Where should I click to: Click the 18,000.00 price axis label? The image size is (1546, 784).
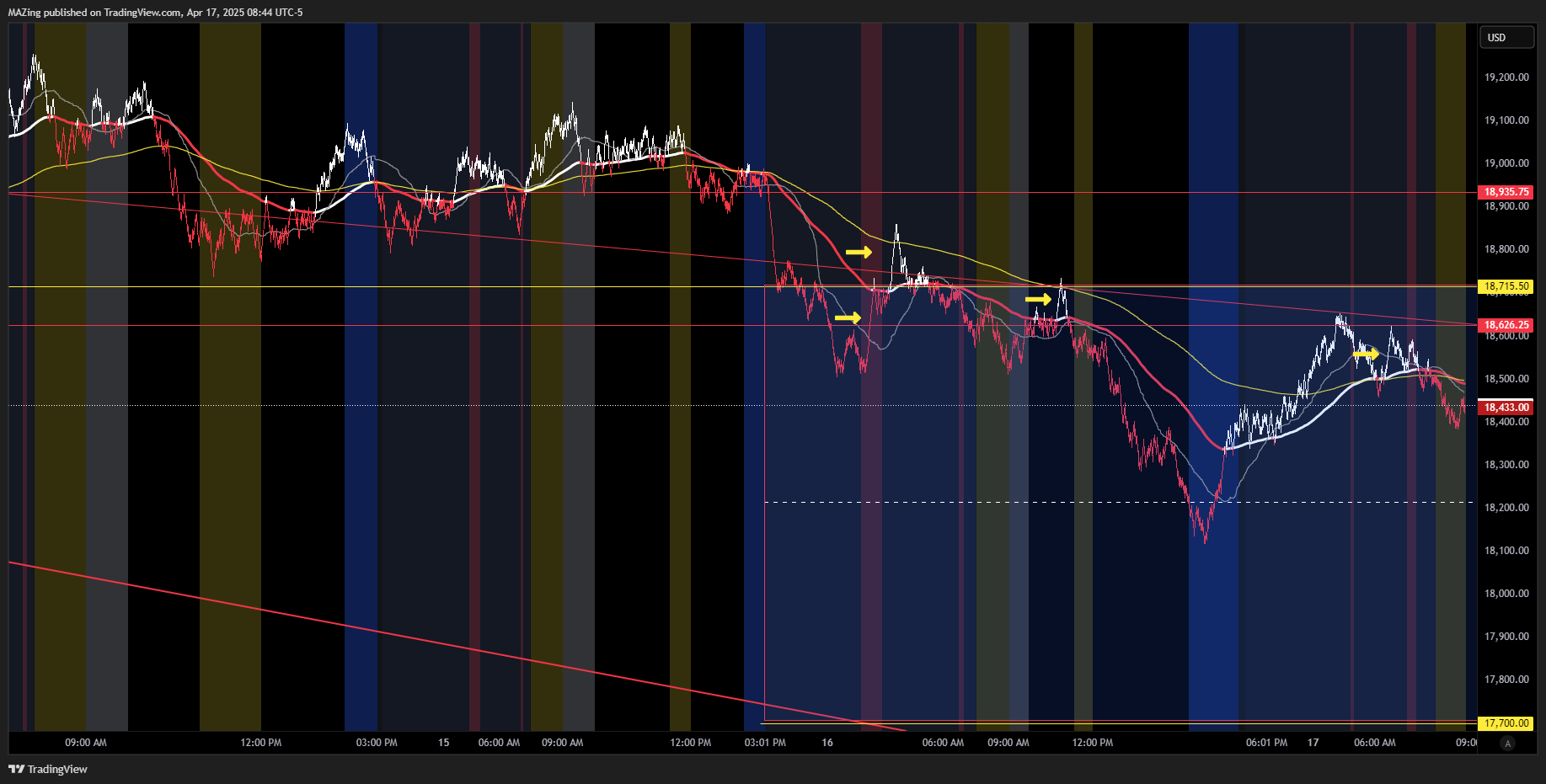coord(1506,594)
